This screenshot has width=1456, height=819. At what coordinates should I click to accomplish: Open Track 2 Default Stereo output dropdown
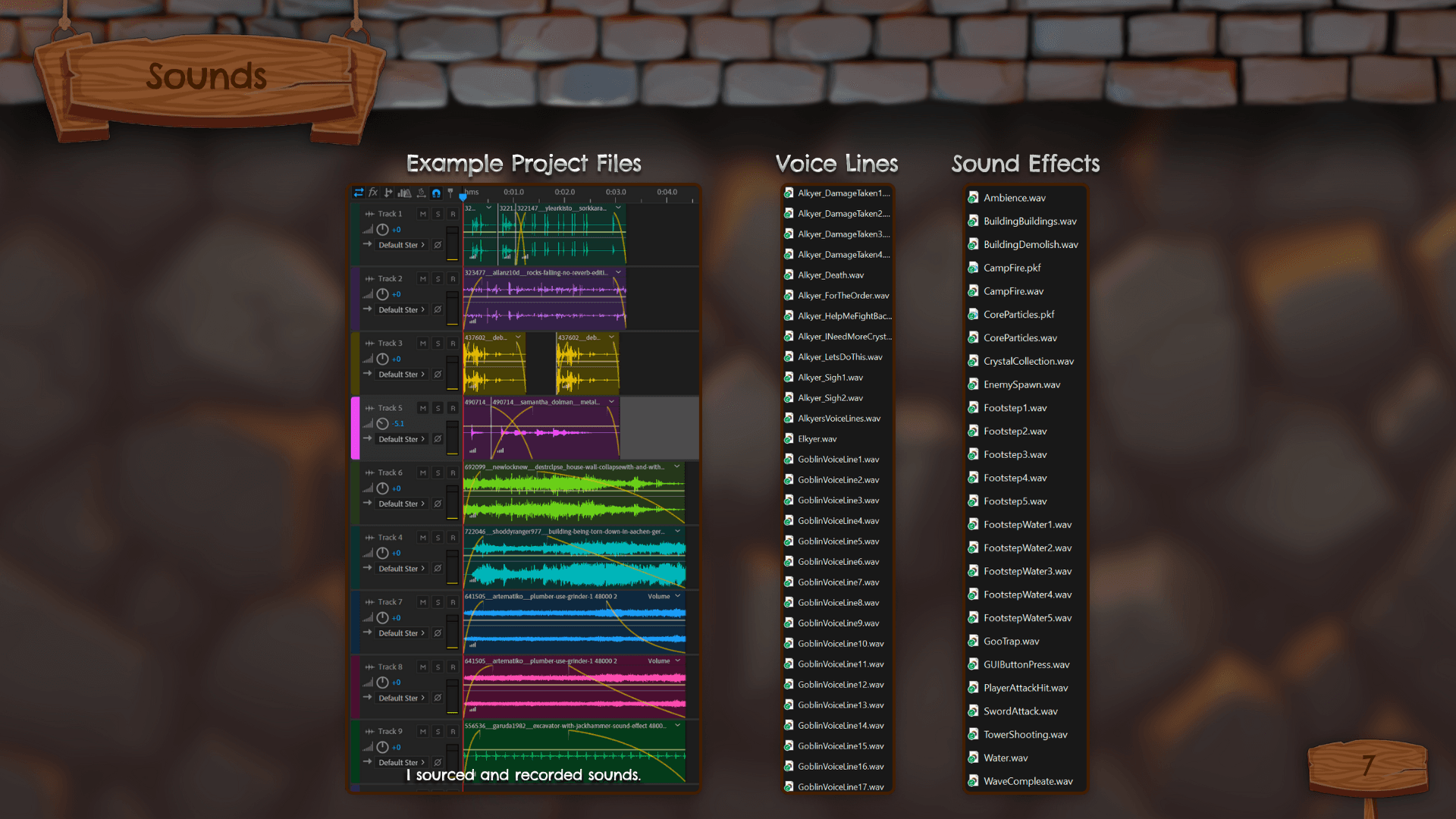tap(401, 309)
